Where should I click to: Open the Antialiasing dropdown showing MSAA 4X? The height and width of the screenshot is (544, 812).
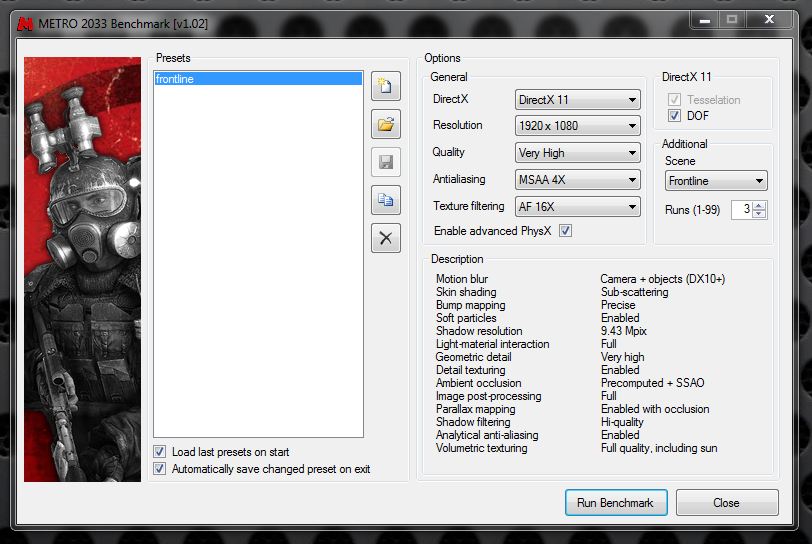(x=577, y=180)
